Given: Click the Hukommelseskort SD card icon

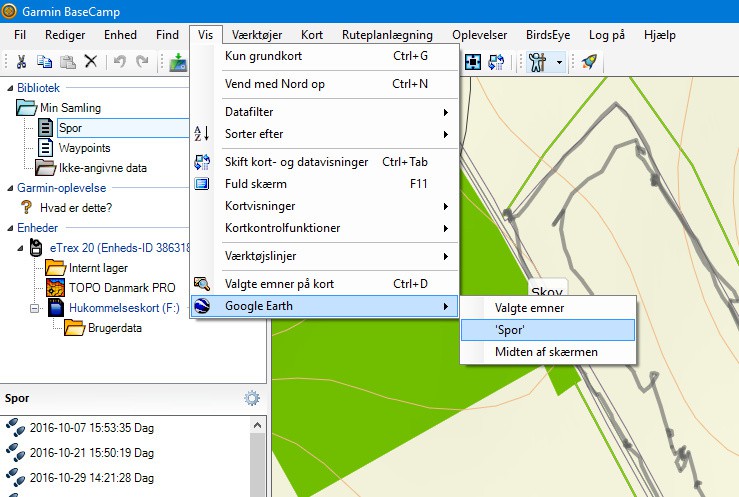Looking at the screenshot, I should point(56,308).
